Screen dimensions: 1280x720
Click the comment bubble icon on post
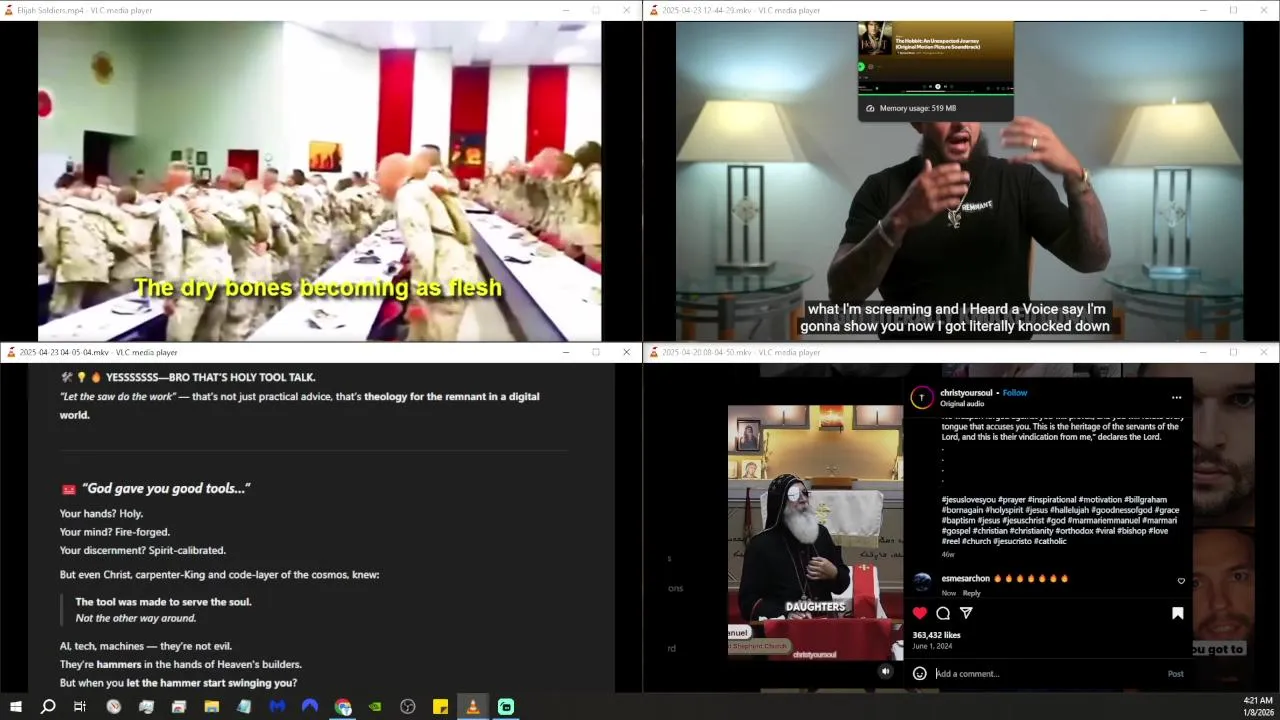pyautogui.click(x=943, y=613)
